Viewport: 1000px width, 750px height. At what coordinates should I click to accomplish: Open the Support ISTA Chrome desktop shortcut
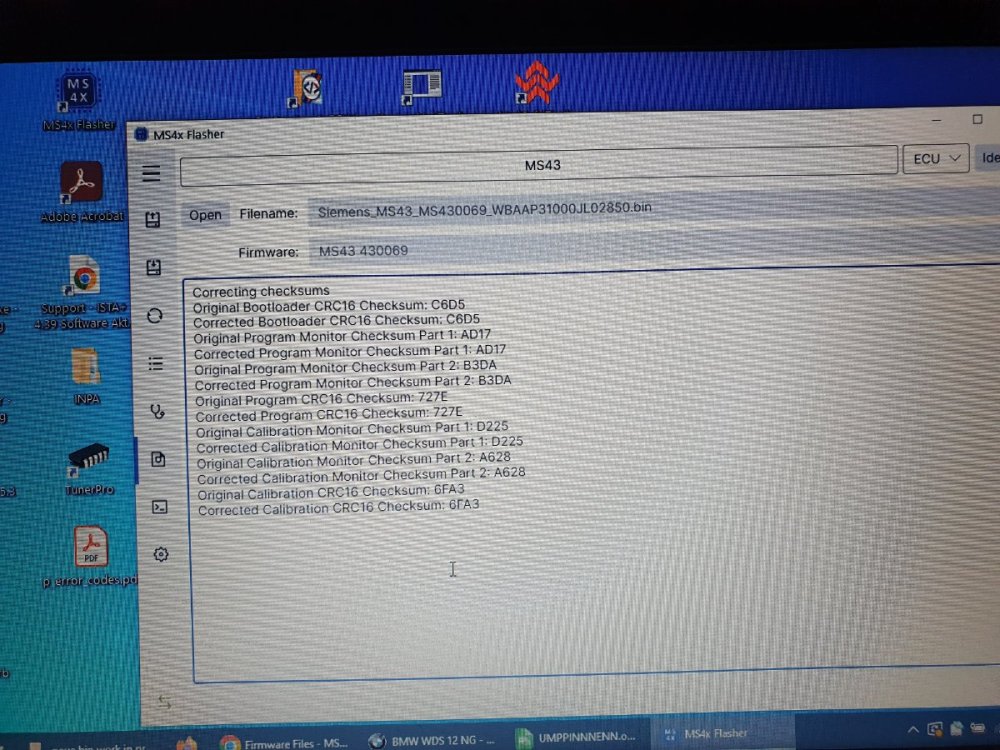tap(83, 292)
